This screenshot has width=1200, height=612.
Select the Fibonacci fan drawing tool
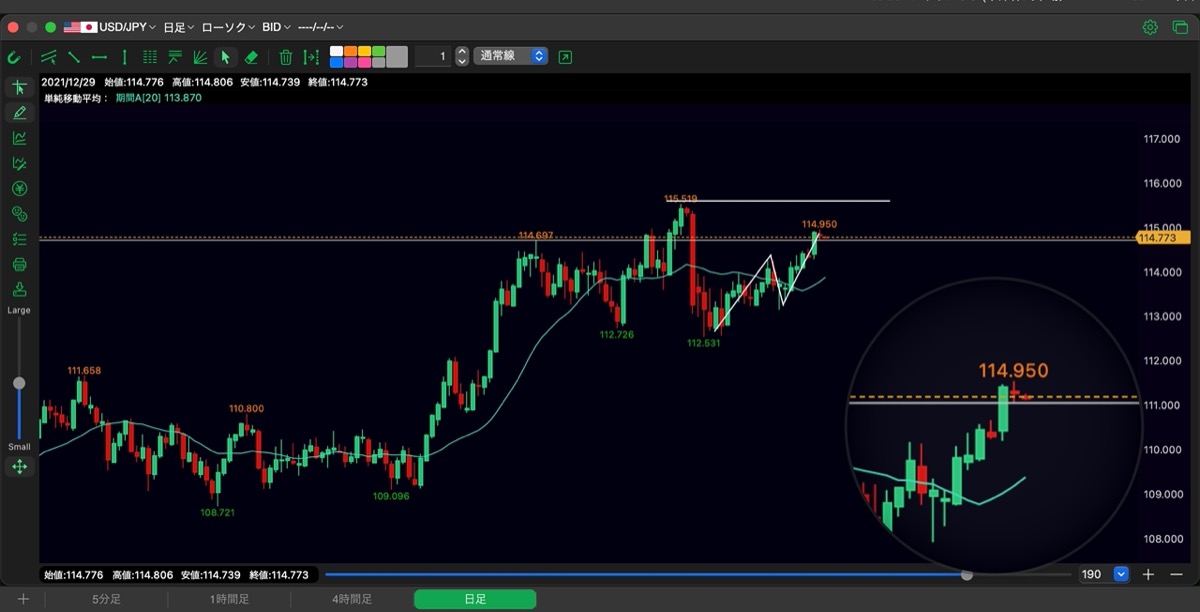(x=200, y=57)
